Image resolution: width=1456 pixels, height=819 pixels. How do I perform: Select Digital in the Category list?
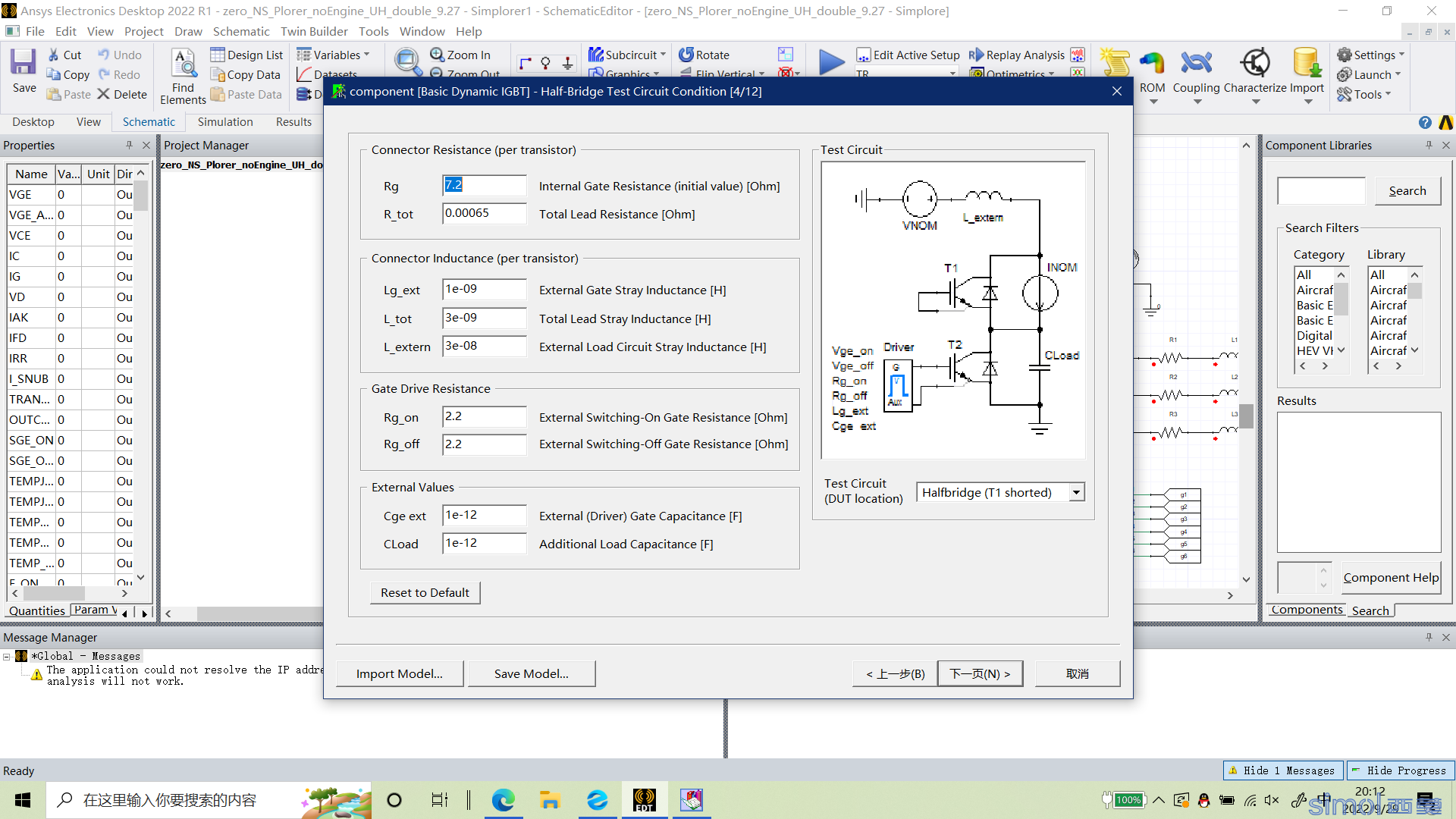point(1313,335)
